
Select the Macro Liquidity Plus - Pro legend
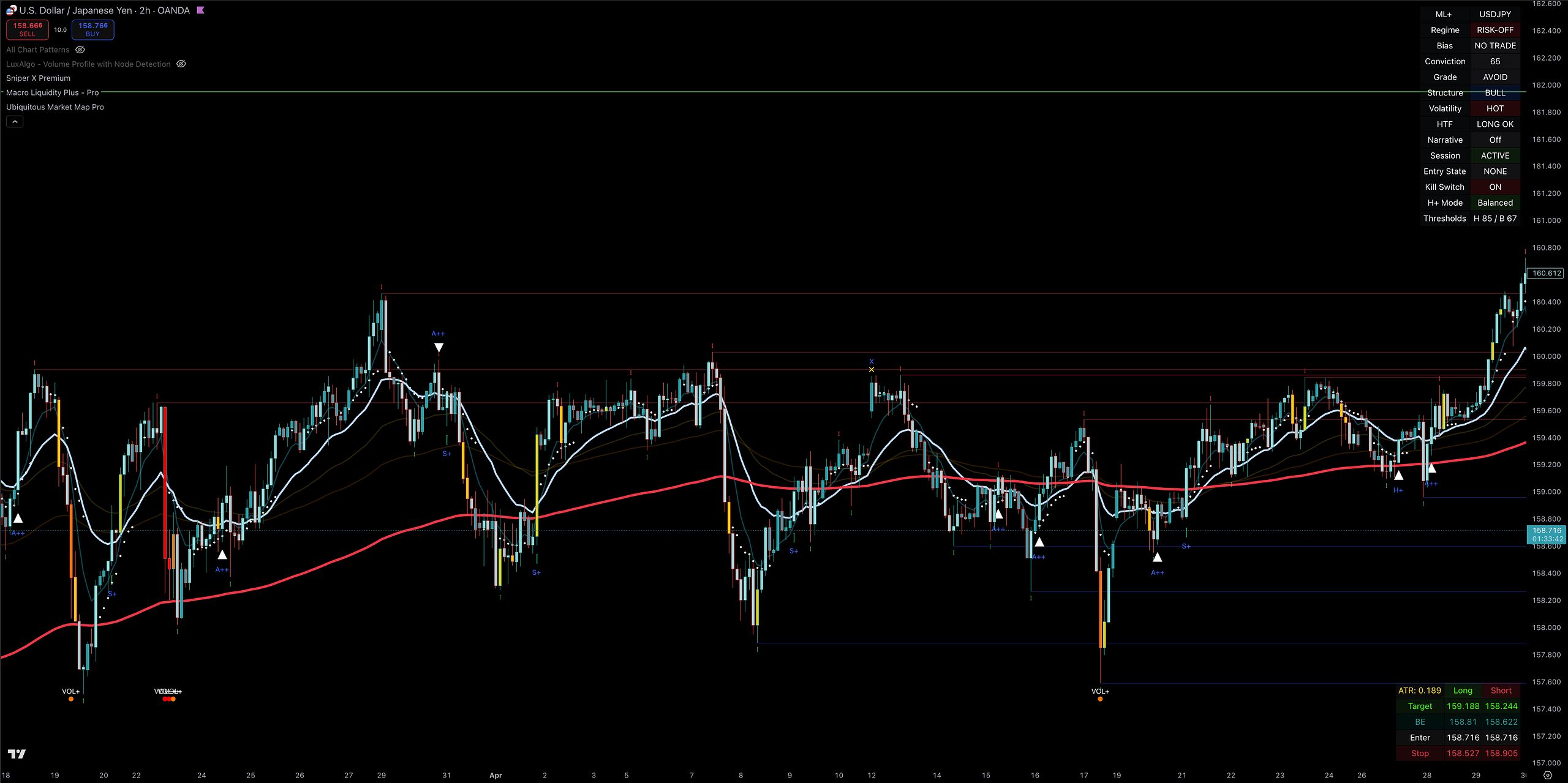pyautogui.click(x=52, y=92)
